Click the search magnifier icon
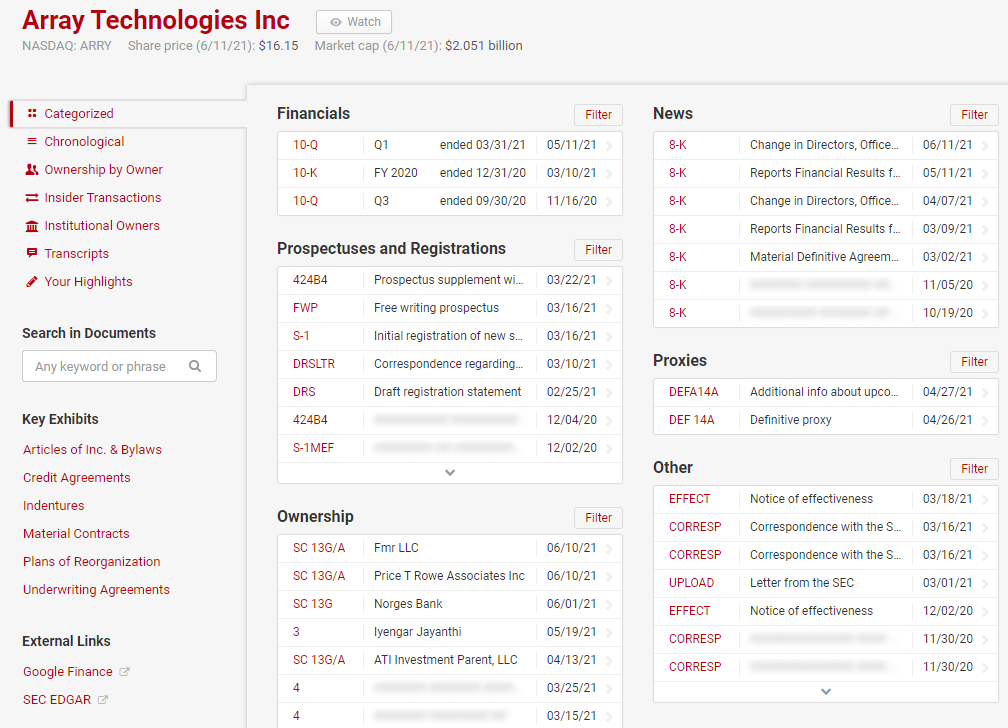The height and width of the screenshot is (728, 1008). pos(195,366)
